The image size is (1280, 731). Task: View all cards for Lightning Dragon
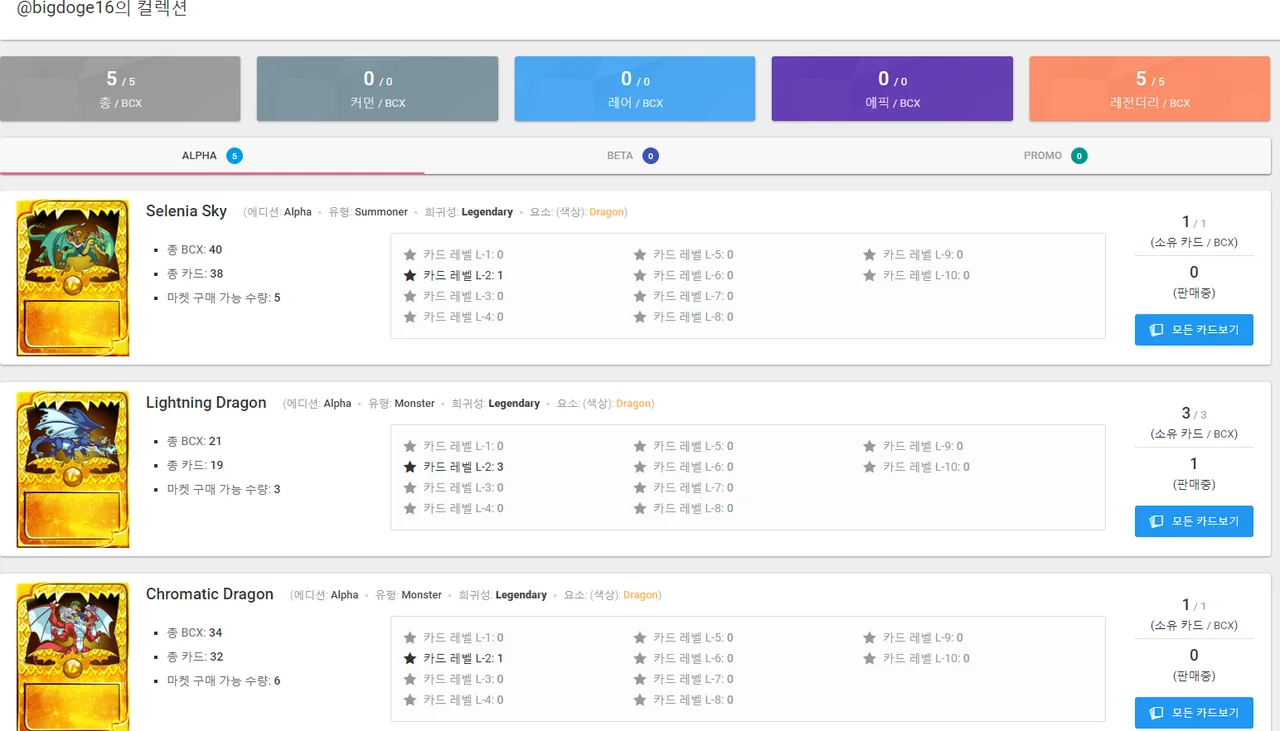click(x=1194, y=521)
